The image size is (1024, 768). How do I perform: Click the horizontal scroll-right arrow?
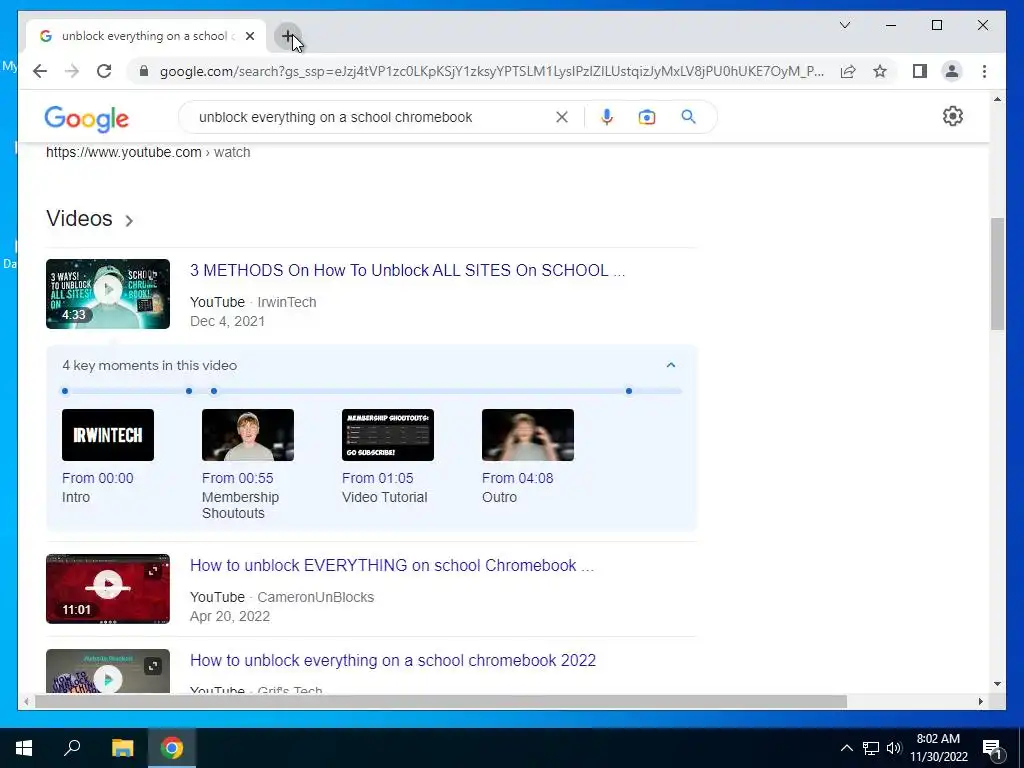[980, 701]
